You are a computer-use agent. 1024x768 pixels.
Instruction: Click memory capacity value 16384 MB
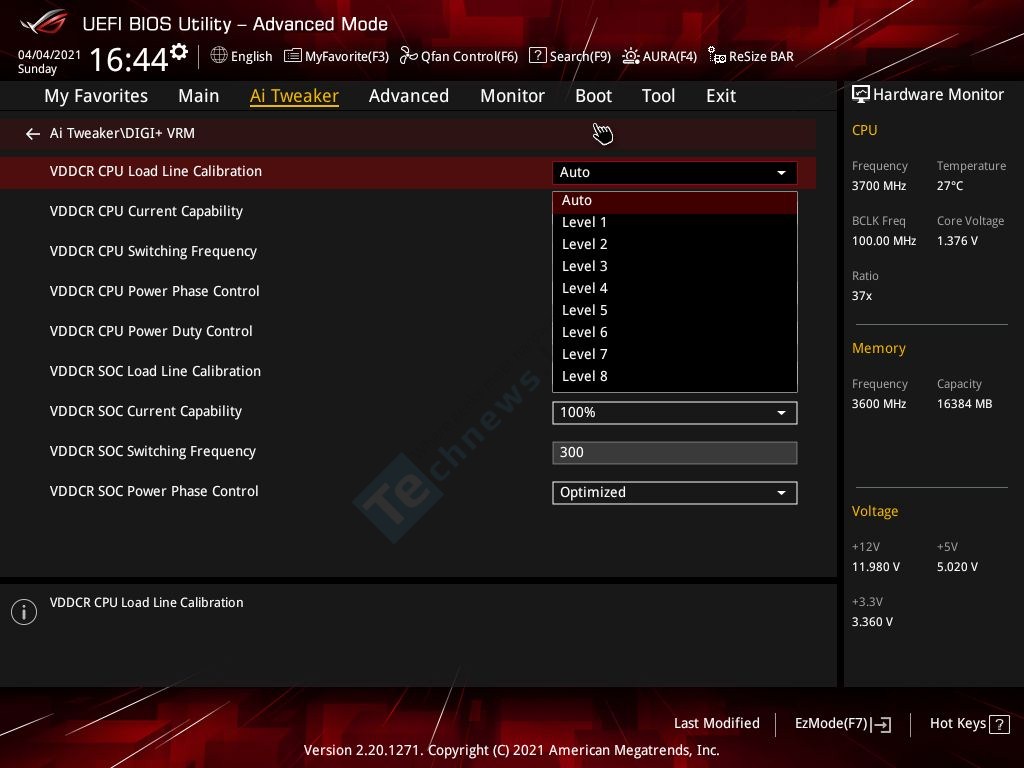(x=964, y=404)
